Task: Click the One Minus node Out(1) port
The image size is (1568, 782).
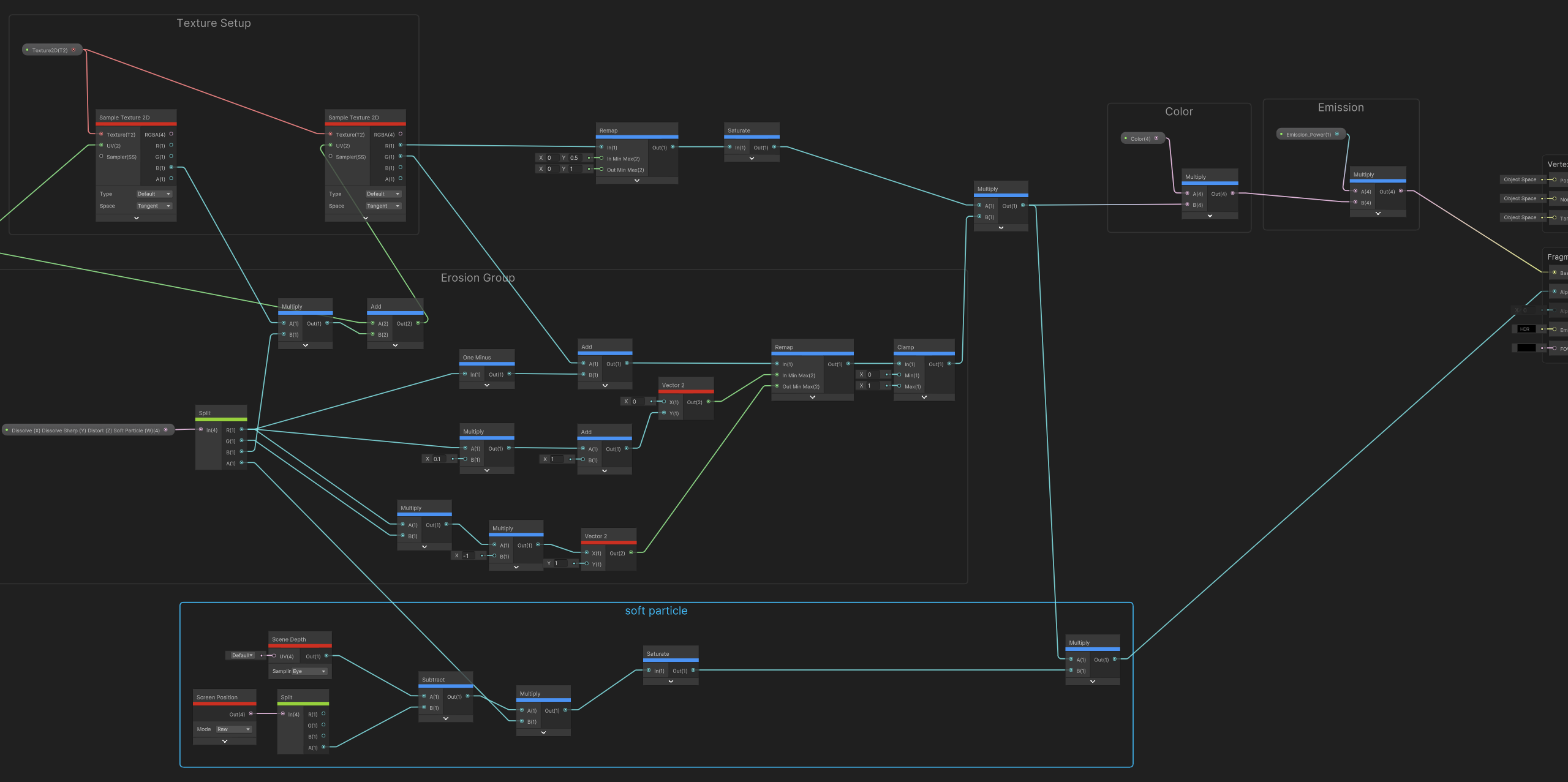Action: (x=508, y=374)
